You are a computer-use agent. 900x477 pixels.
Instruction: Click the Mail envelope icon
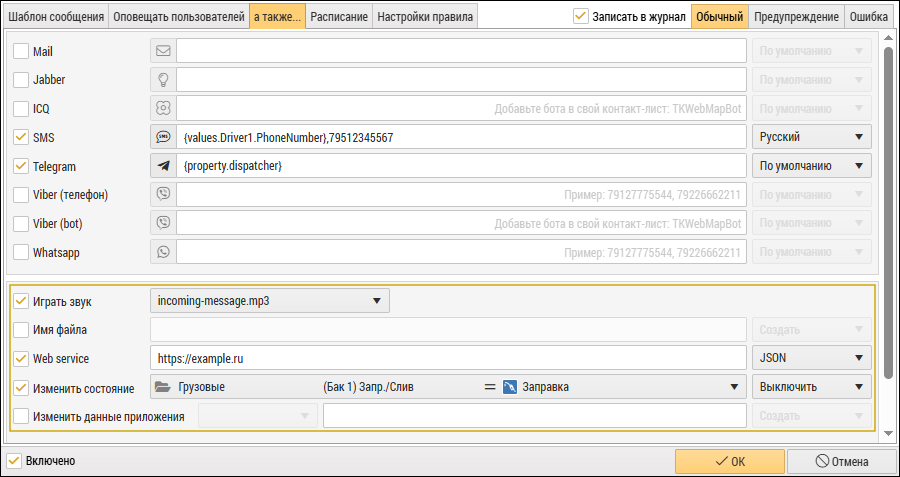pos(163,51)
